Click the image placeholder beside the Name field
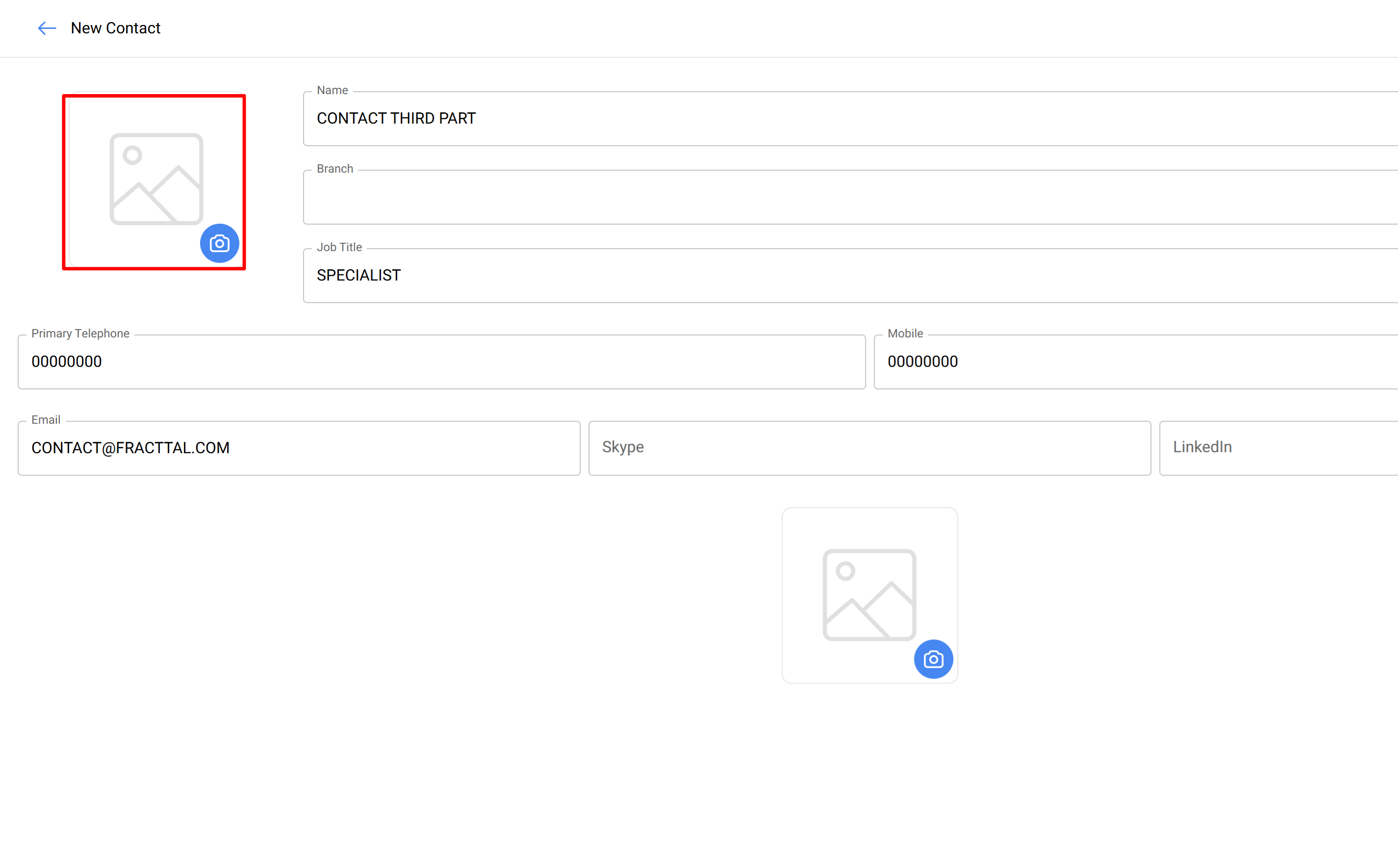Screen dimensions: 1398x868 click(x=156, y=179)
